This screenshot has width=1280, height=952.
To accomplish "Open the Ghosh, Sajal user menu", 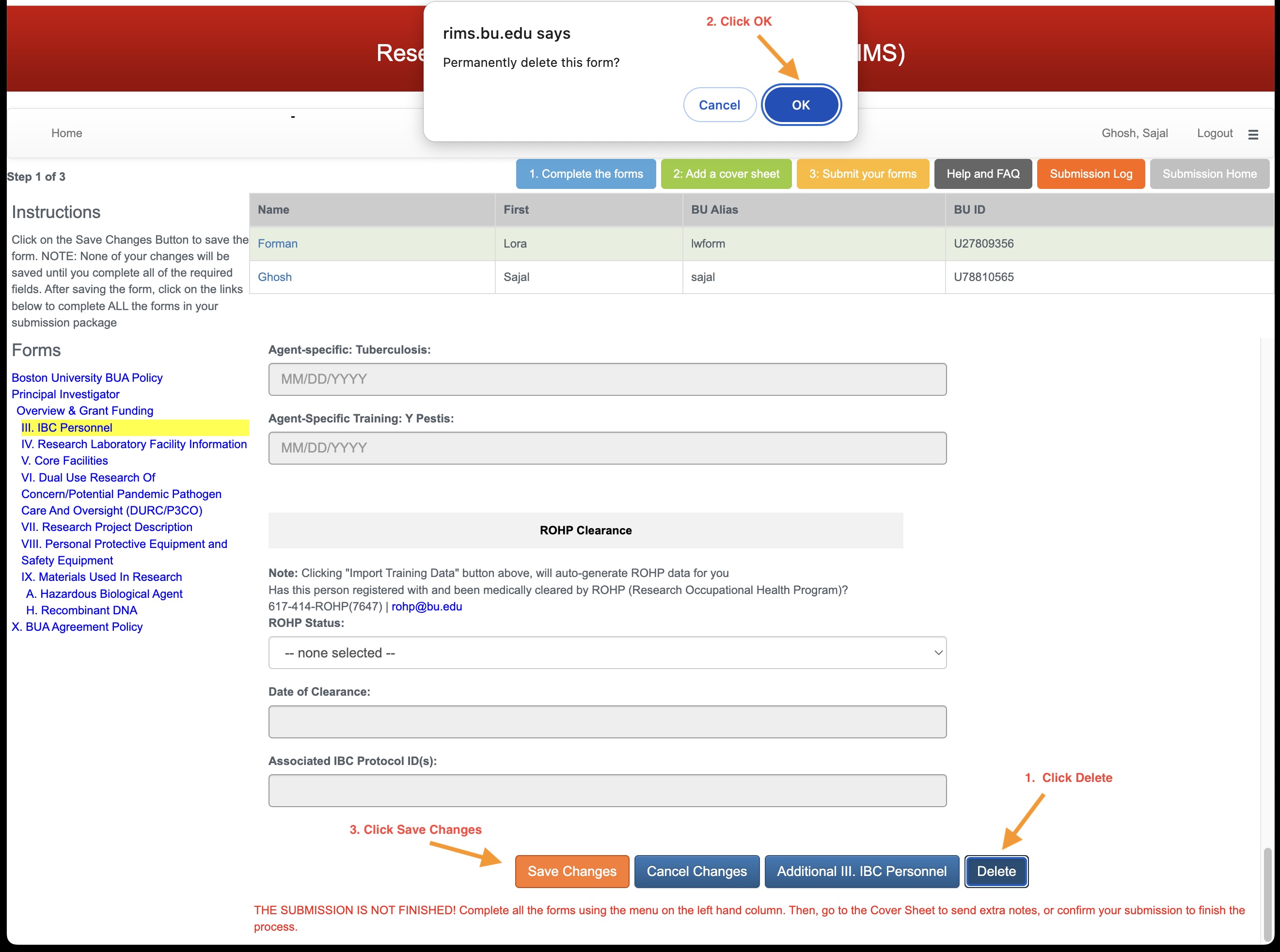I will click(1135, 133).
